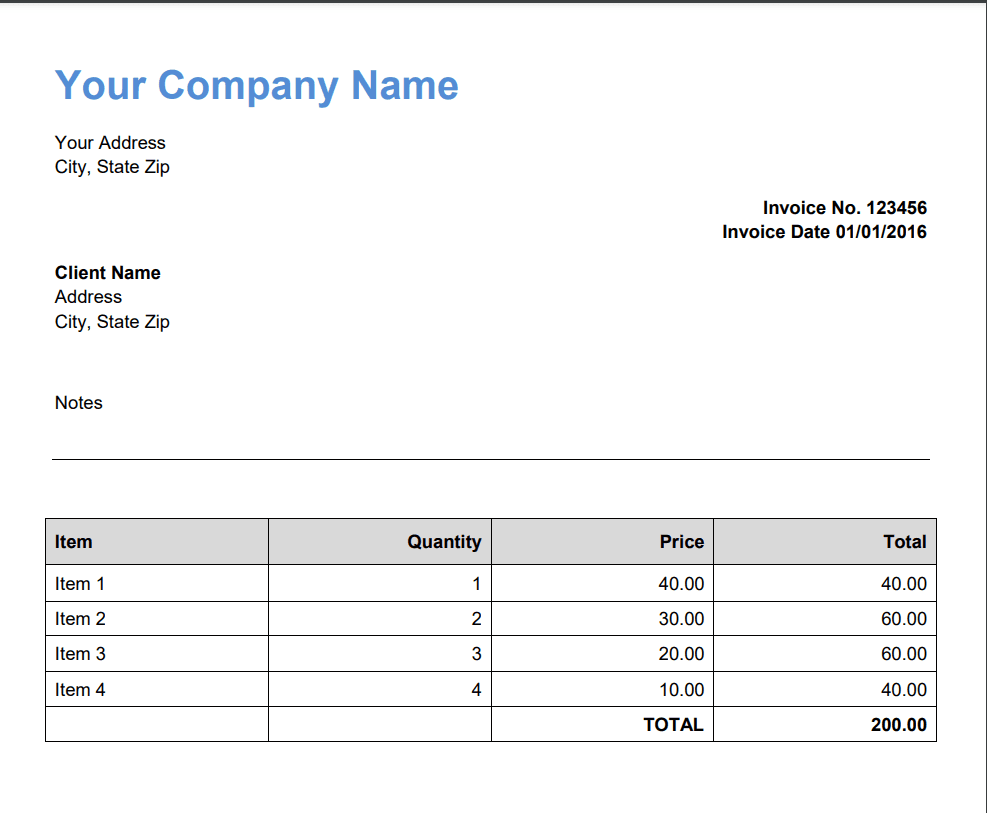The image size is (987, 813).
Task: Click the client's "City, State Zip" line
Action: click(112, 322)
